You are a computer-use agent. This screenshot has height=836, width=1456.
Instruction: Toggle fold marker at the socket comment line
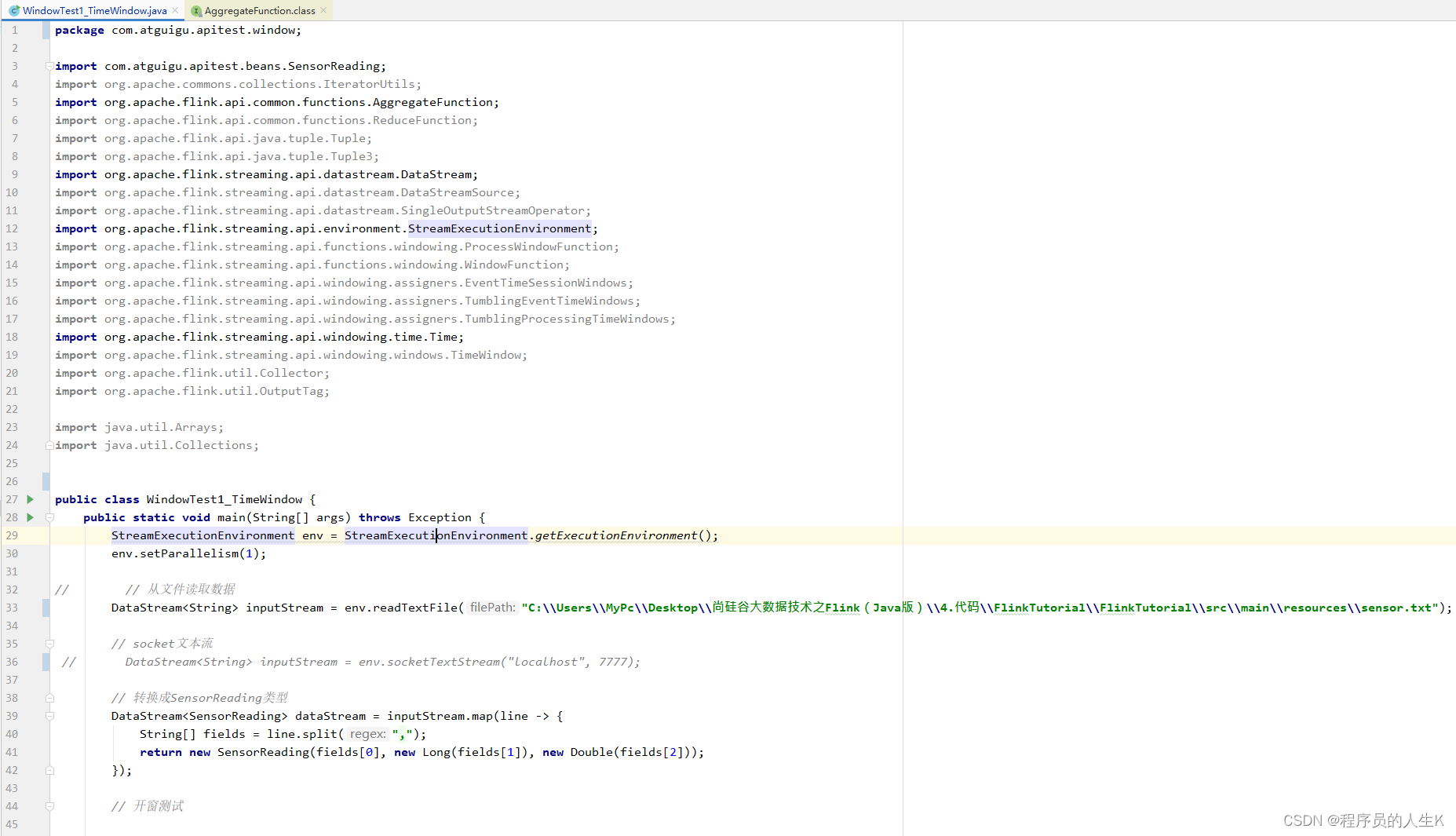[x=49, y=644]
